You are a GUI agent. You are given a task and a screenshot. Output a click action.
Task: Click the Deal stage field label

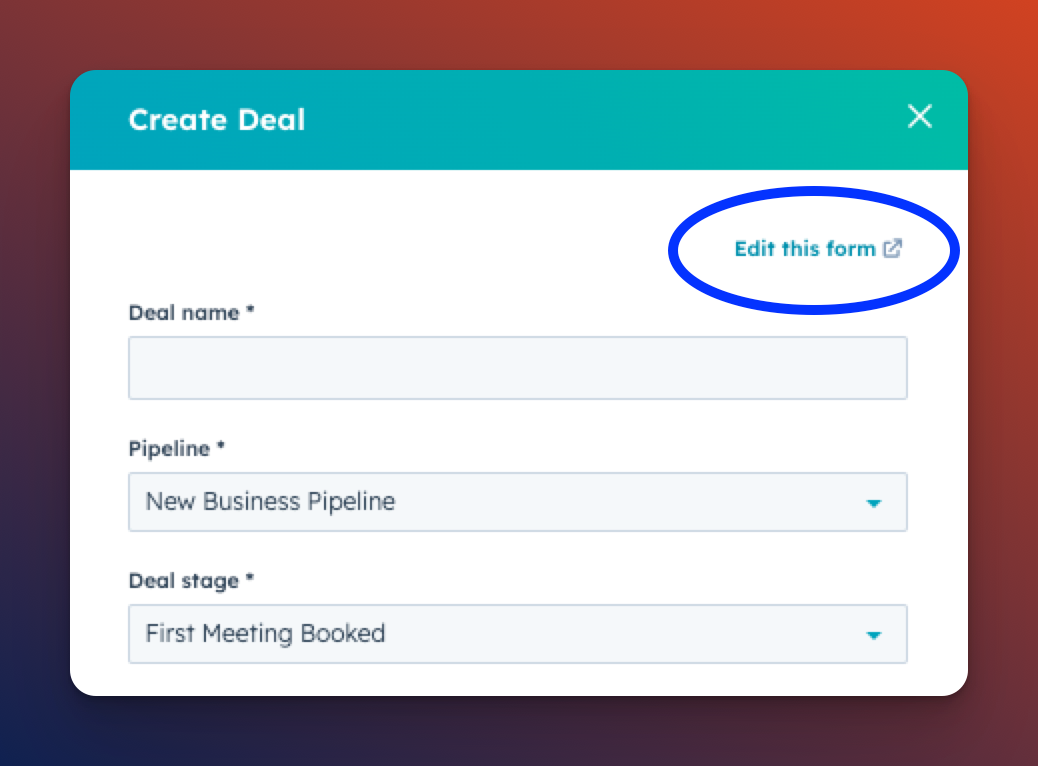[x=184, y=581]
